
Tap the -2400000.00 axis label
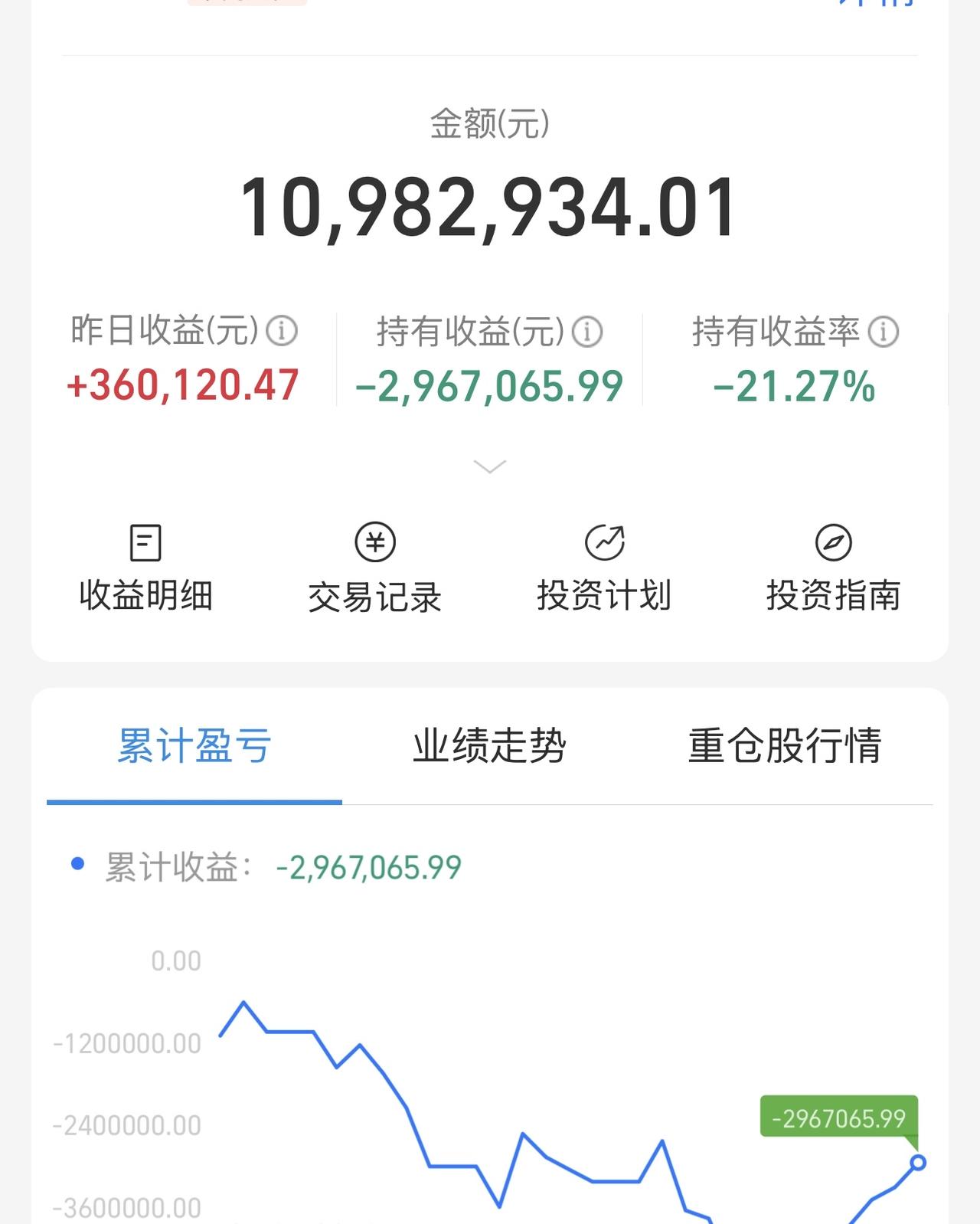[x=127, y=1125]
